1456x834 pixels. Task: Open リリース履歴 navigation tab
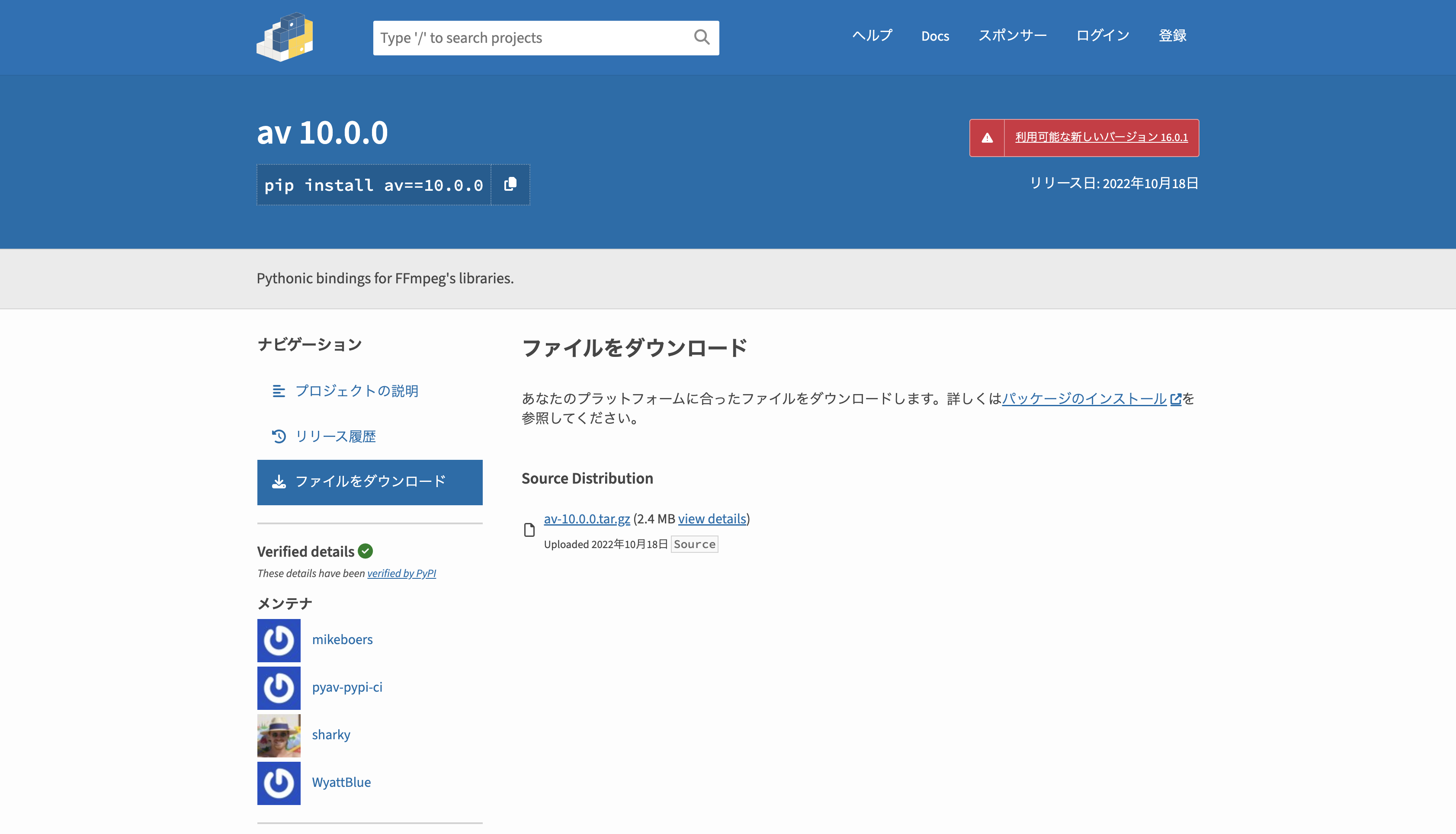[x=335, y=436]
